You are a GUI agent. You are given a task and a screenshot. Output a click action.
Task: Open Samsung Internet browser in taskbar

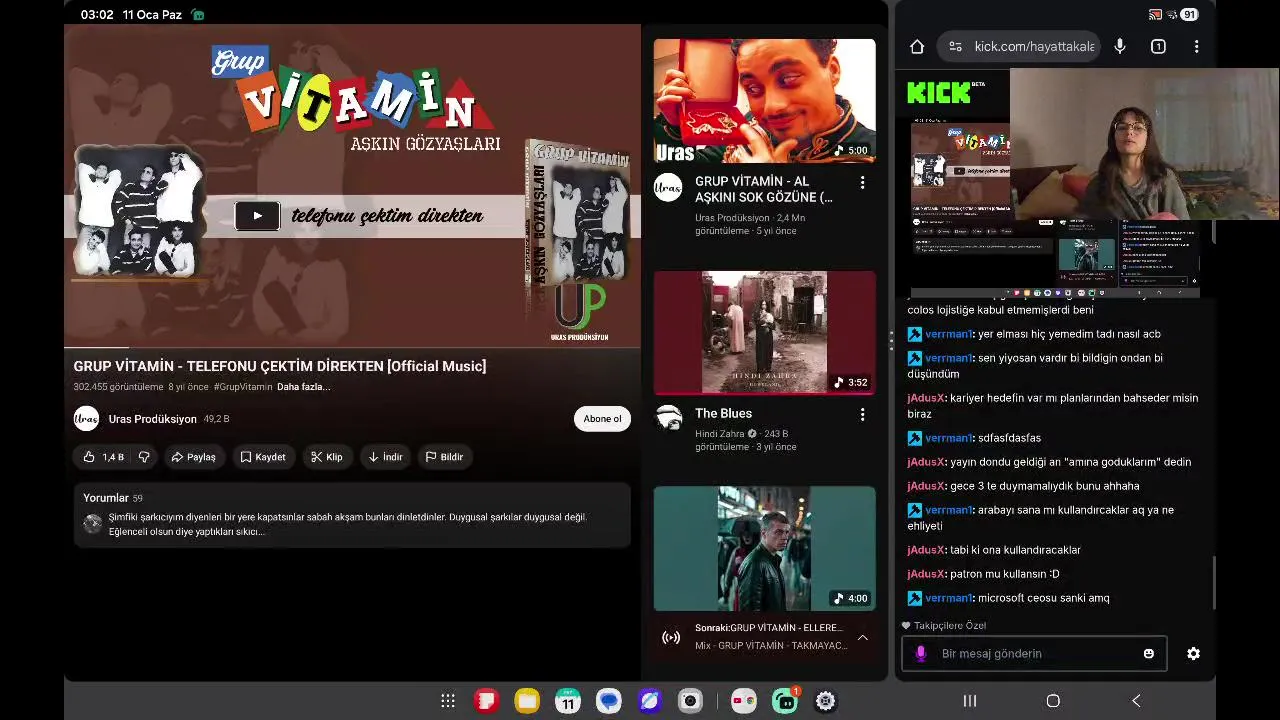click(x=650, y=701)
